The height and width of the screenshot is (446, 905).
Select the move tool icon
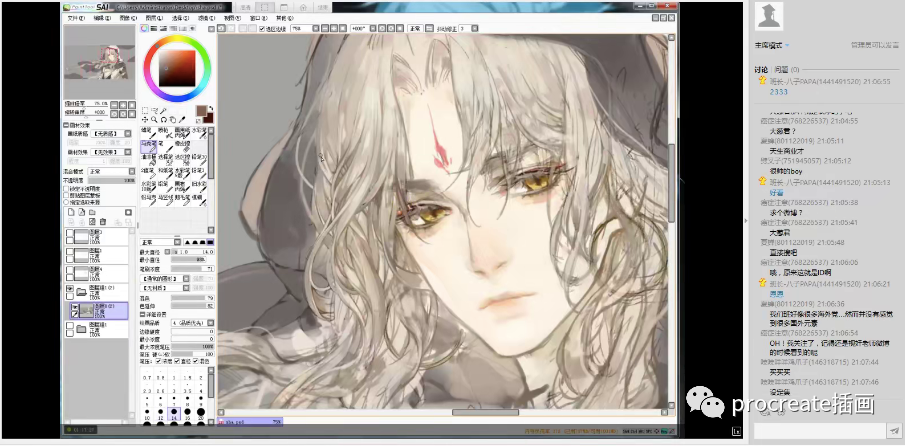click(x=144, y=119)
